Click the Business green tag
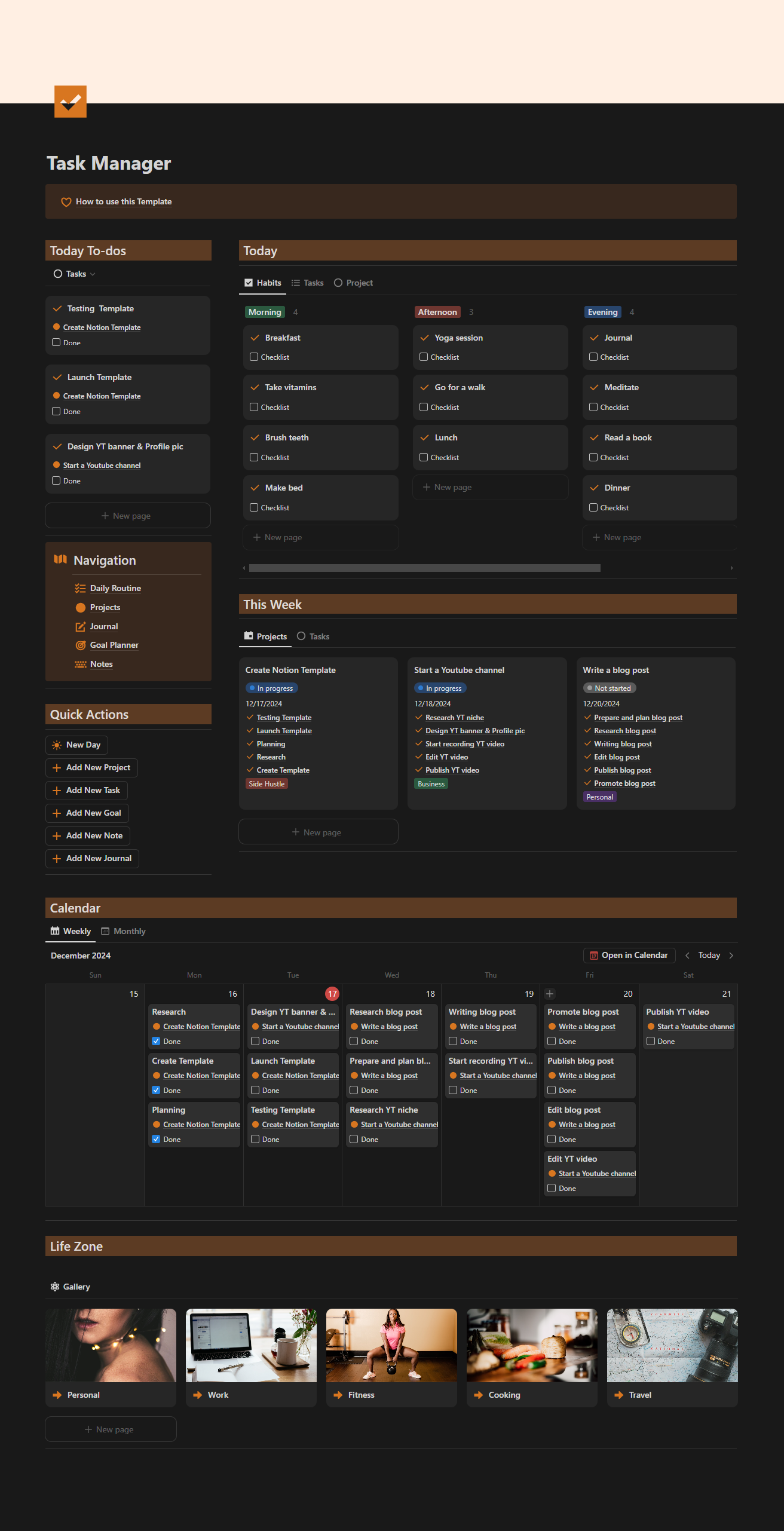Viewport: 784px width, 1531px height. (431, 784)
